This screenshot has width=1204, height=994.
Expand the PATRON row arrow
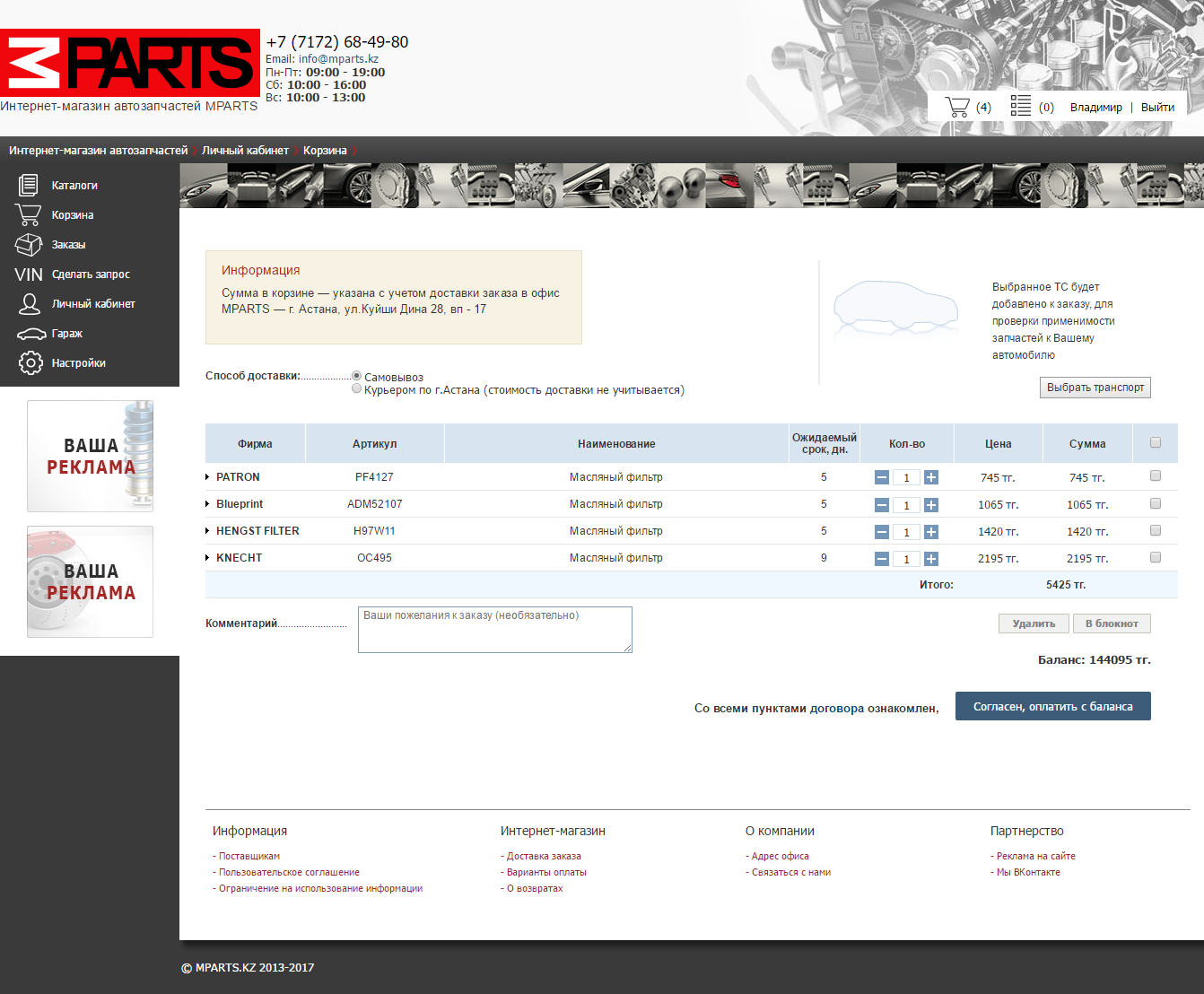pos(207,477)
